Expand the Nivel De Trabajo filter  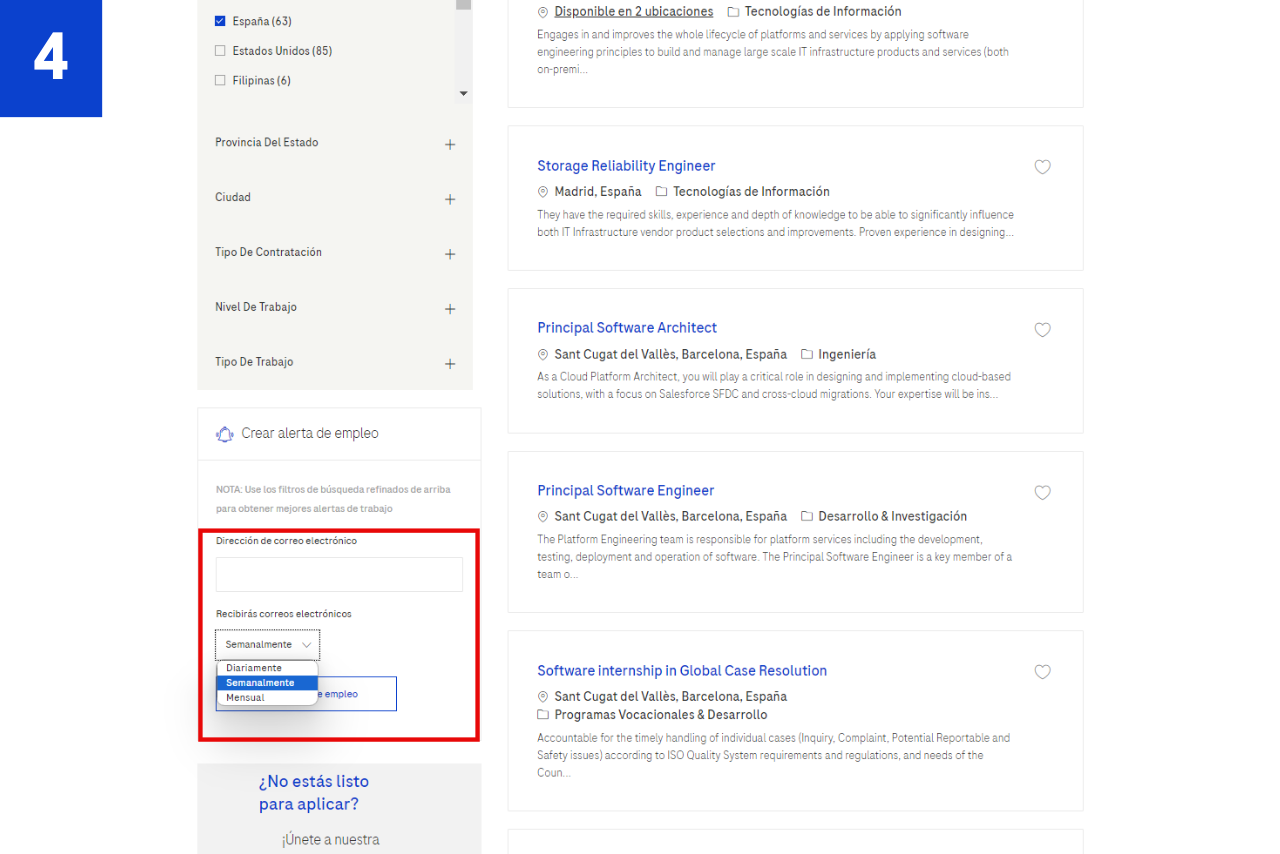(x=450, y=309)
